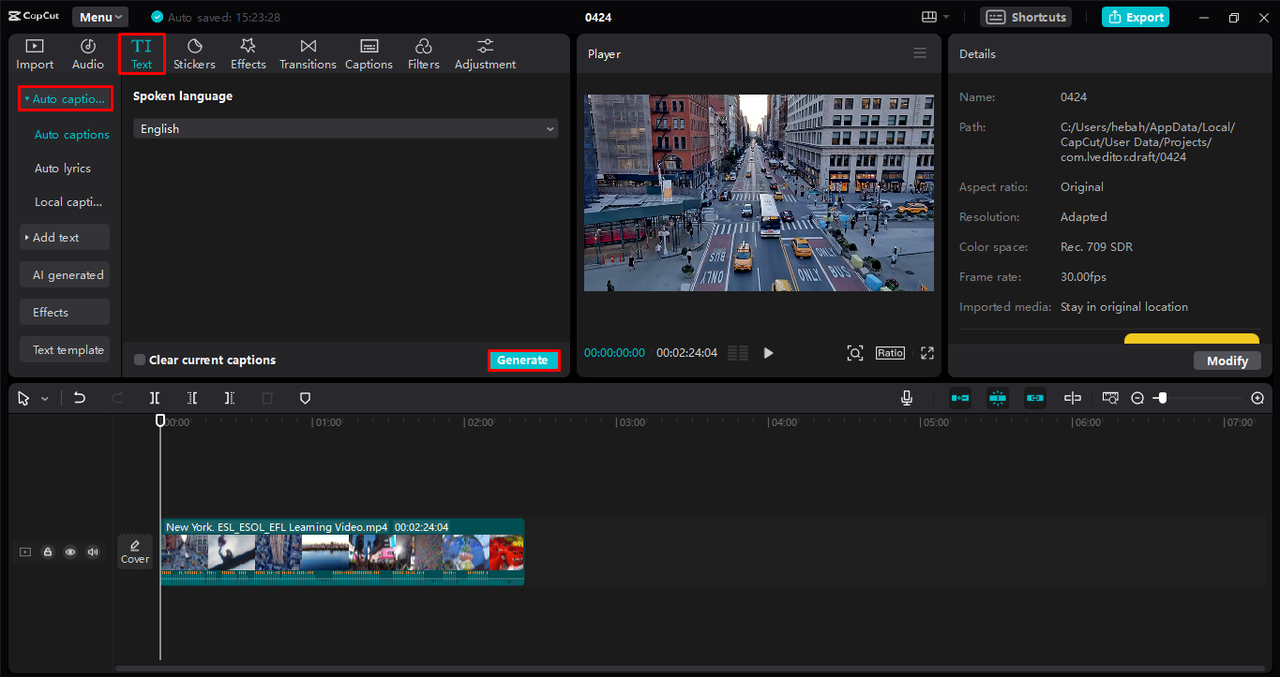Click the microphone record voiceover icon
Screen dimensions: 1280x677
(906, 398)
